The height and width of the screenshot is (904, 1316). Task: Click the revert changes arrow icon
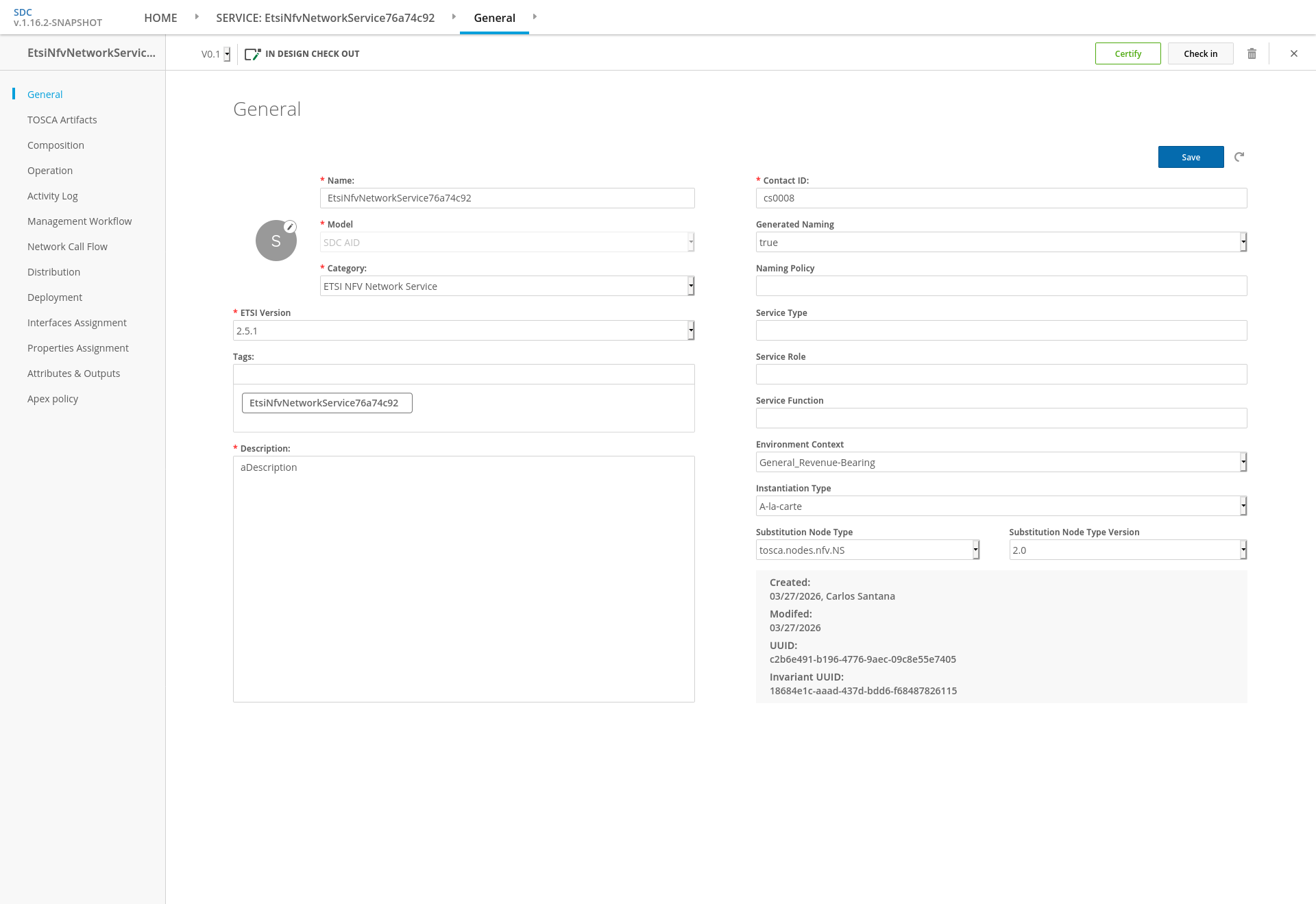click(x=1239, y=157)
